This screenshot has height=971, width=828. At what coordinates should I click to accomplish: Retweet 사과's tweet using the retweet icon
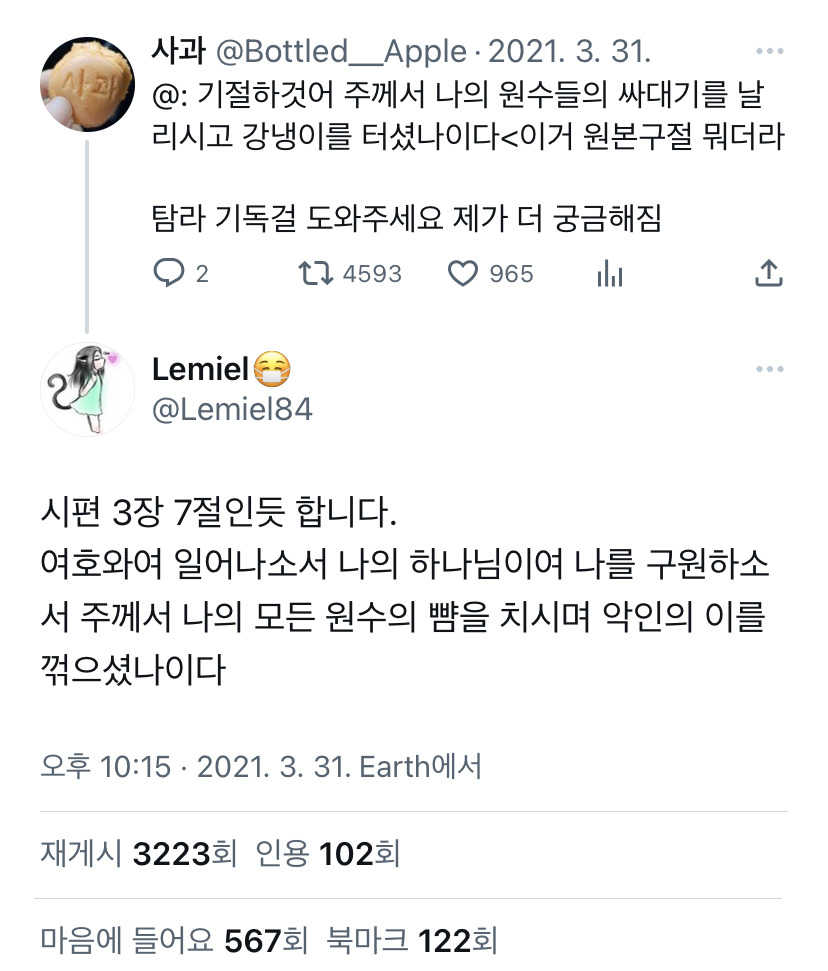[x=316, y=273]
